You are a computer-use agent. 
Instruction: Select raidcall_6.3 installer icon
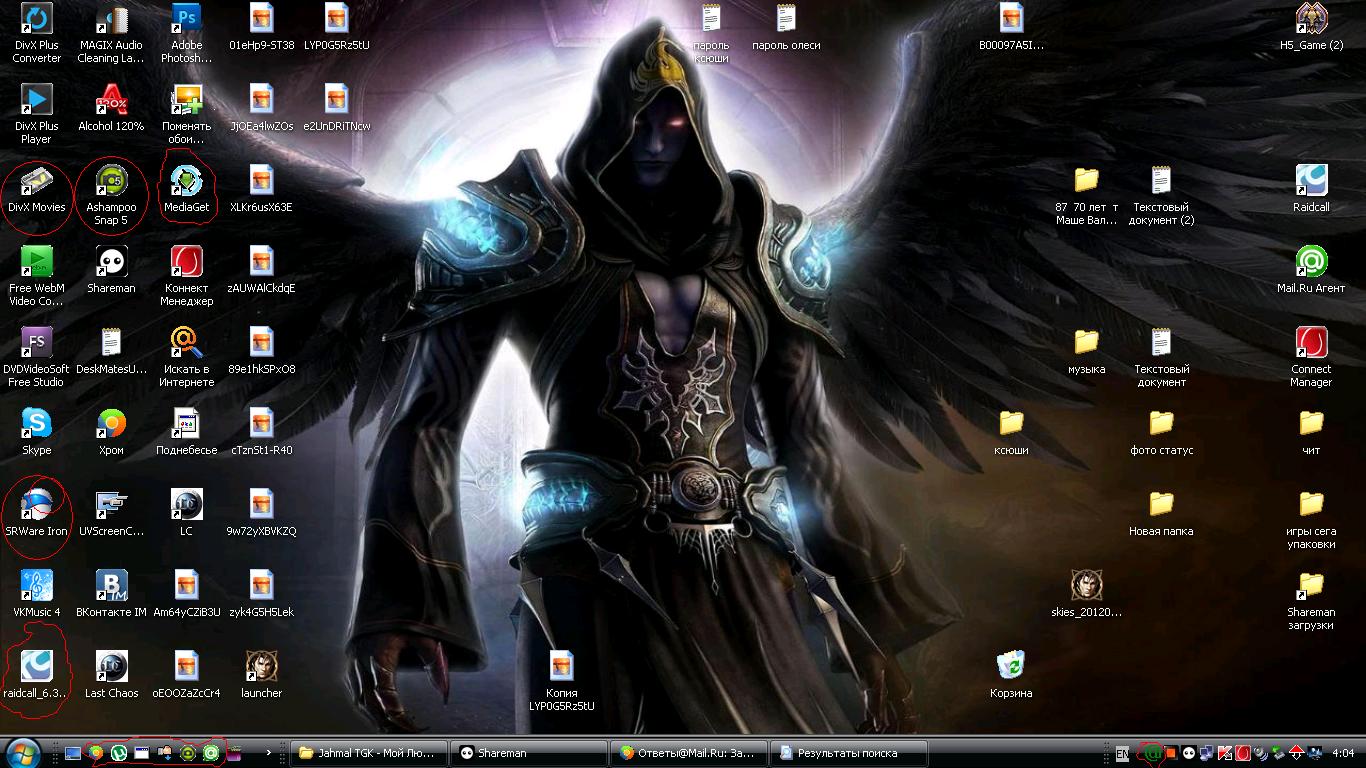pyautogui.click(x=36, y=675)
